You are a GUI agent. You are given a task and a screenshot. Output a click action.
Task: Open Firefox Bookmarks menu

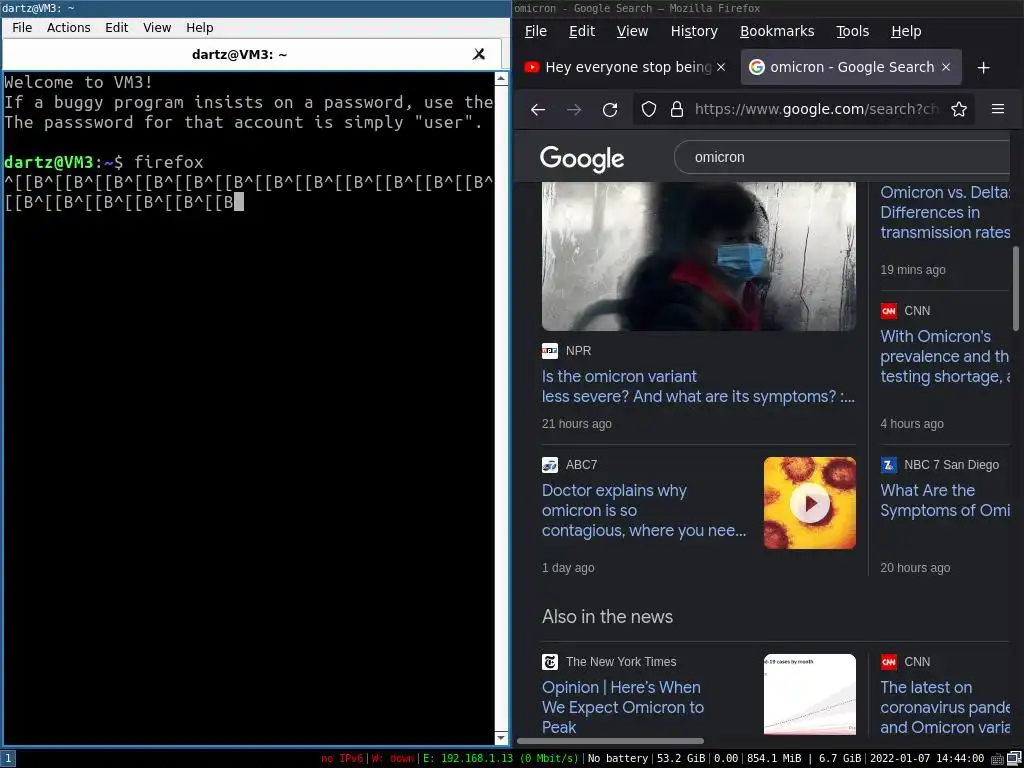[777, 31]
